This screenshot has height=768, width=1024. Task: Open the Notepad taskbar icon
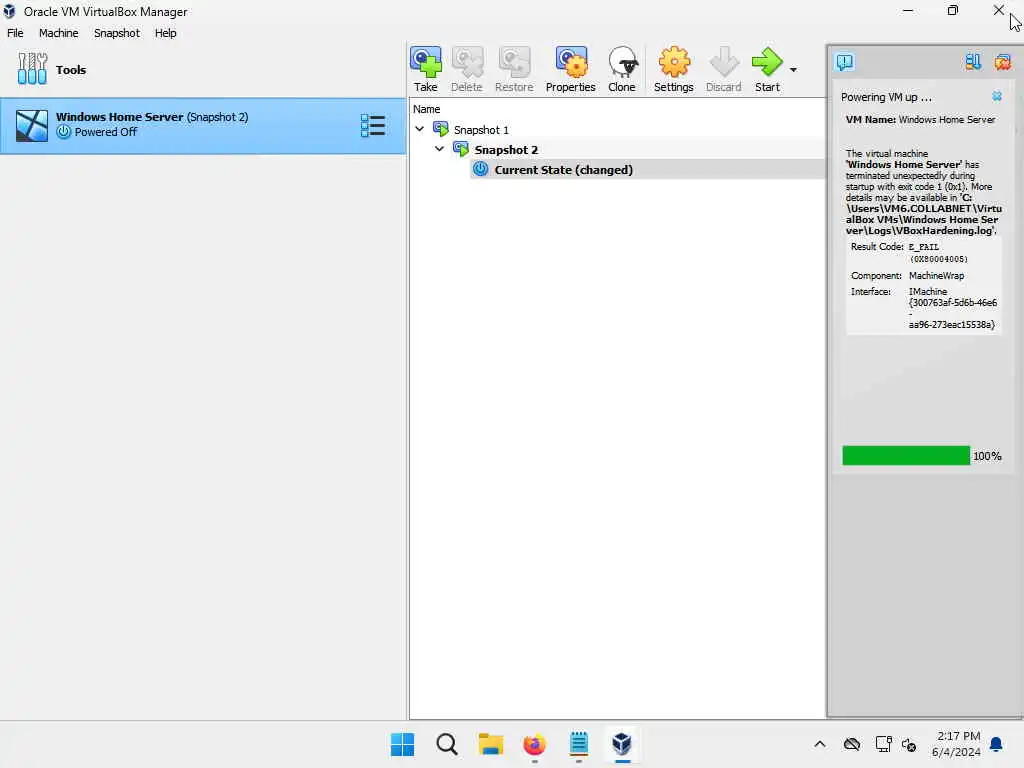point(579,744)
